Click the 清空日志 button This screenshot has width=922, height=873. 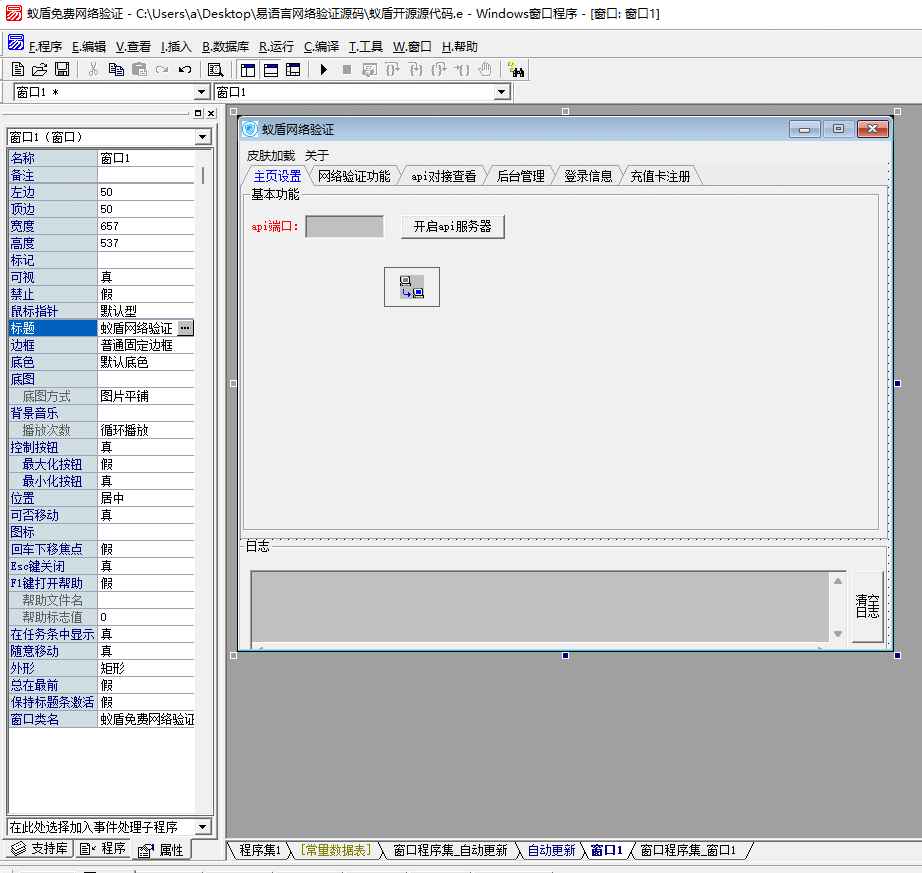[x=867, y=606]
